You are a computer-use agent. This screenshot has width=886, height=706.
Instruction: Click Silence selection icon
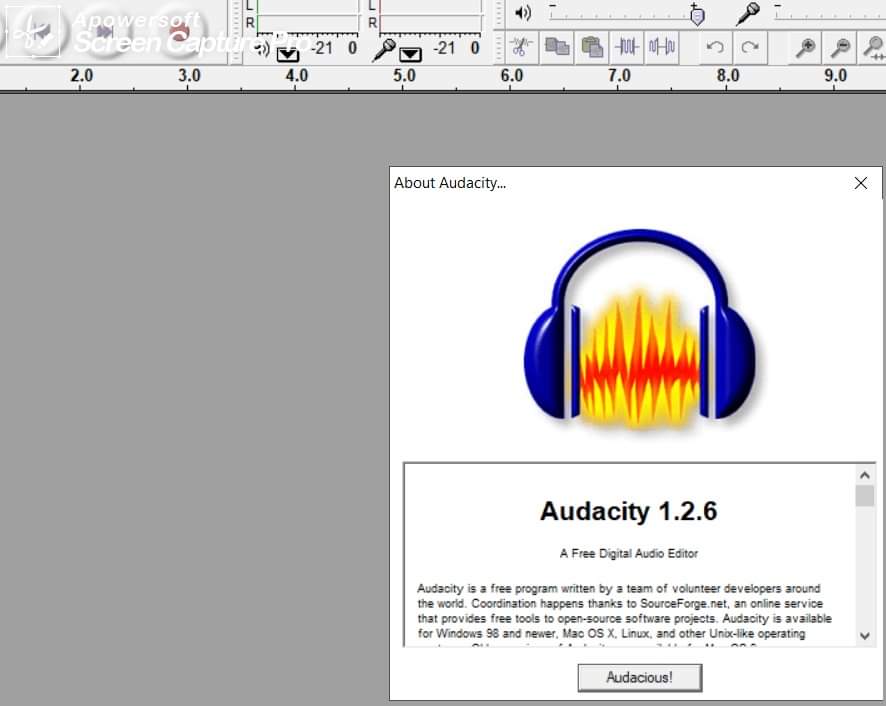pos(662,47)
